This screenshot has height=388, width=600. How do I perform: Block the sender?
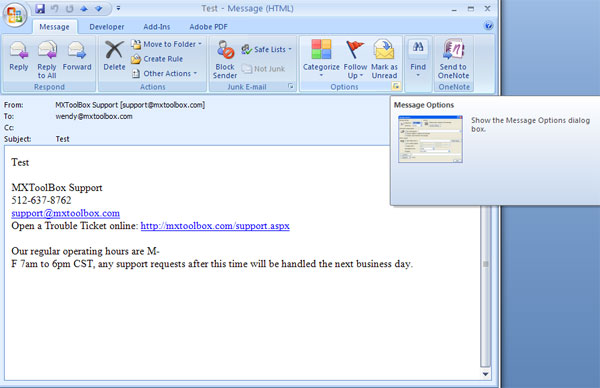225,60
